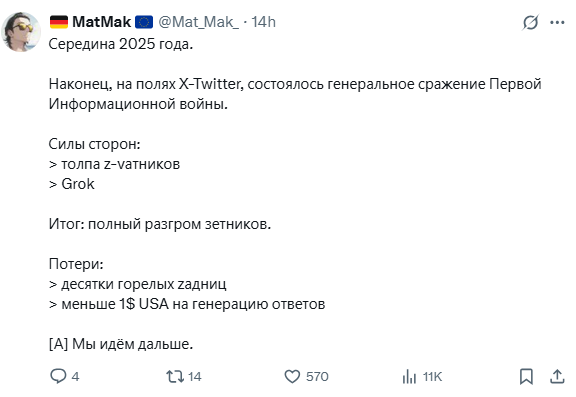Like the post with the heart icon

click(x=292, y=377)
